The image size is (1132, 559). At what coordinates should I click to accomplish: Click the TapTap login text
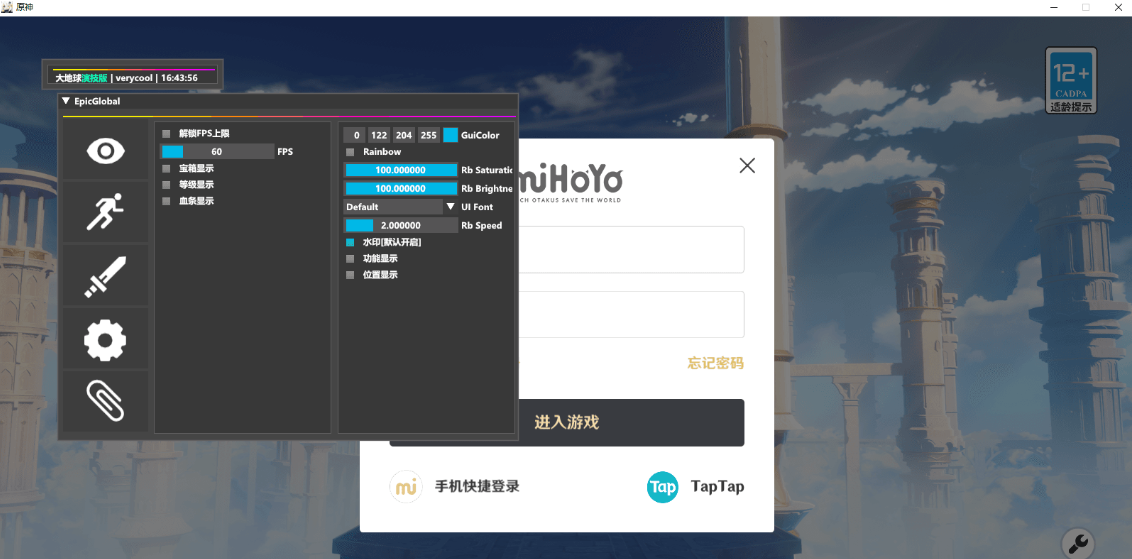pos(718,487)
